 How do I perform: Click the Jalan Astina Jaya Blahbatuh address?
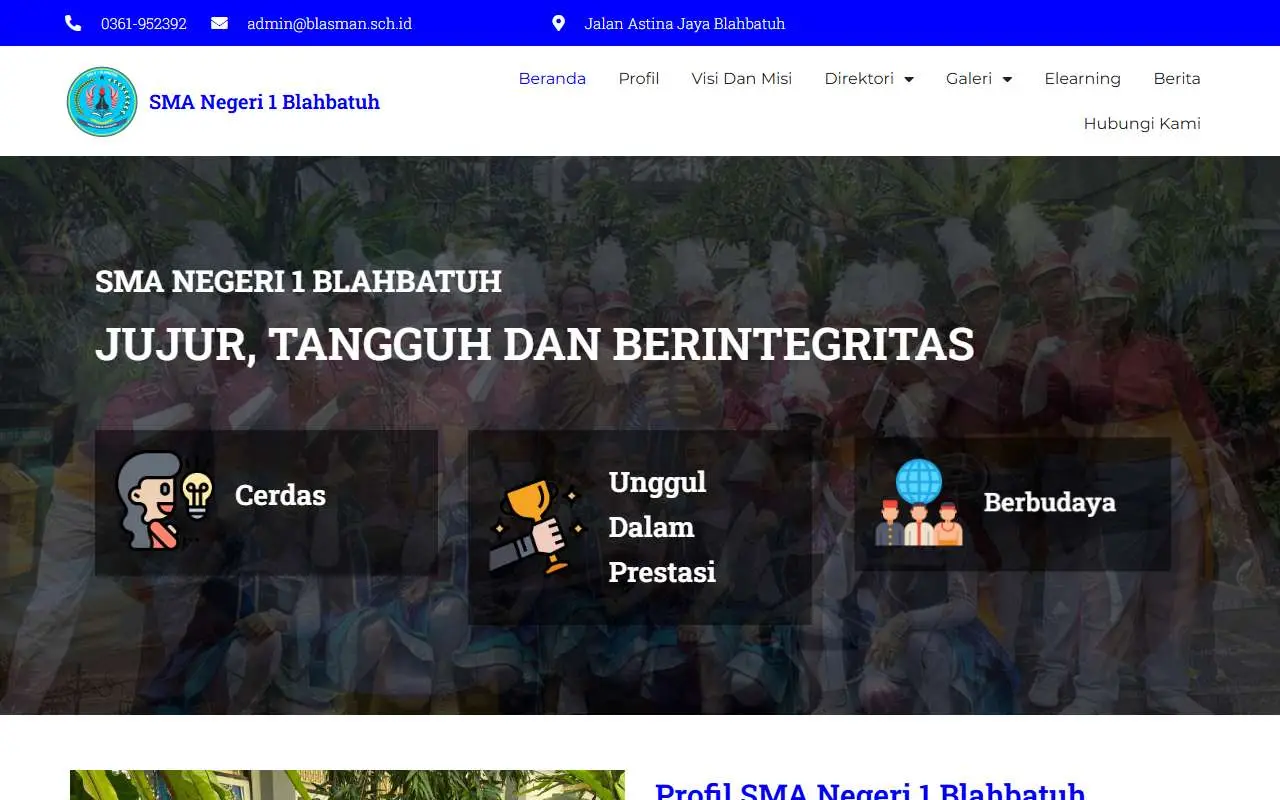click(685, 23)
